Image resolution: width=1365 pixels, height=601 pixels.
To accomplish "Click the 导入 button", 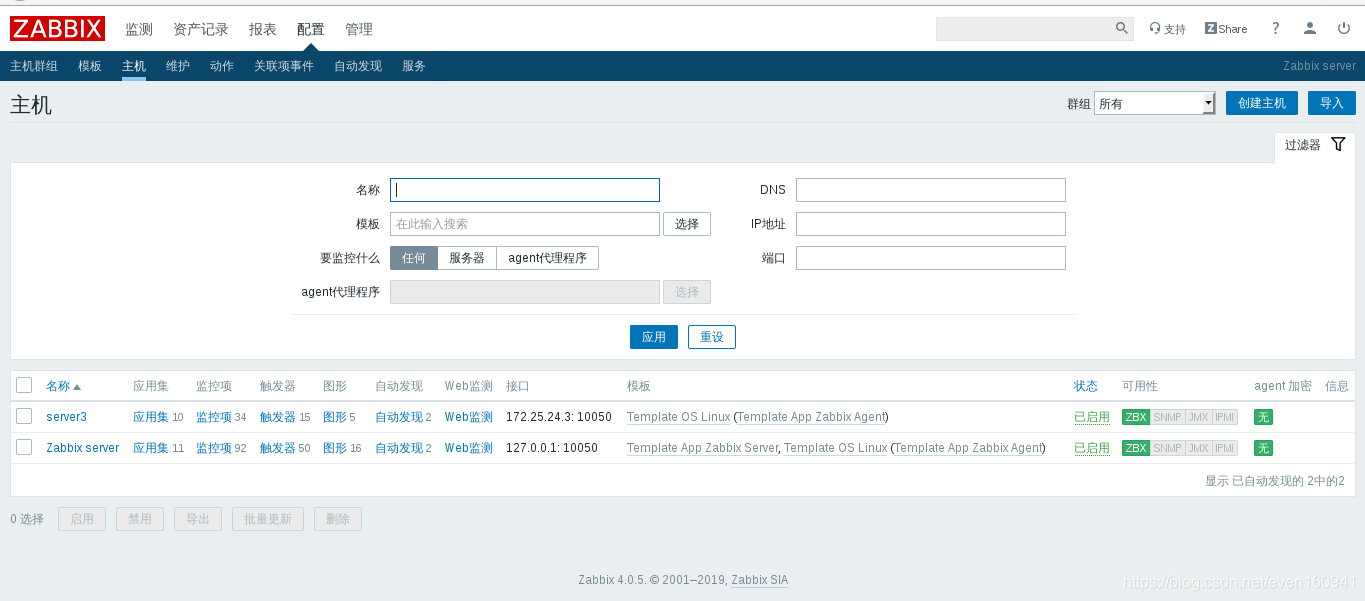I will click(1332, 103).
